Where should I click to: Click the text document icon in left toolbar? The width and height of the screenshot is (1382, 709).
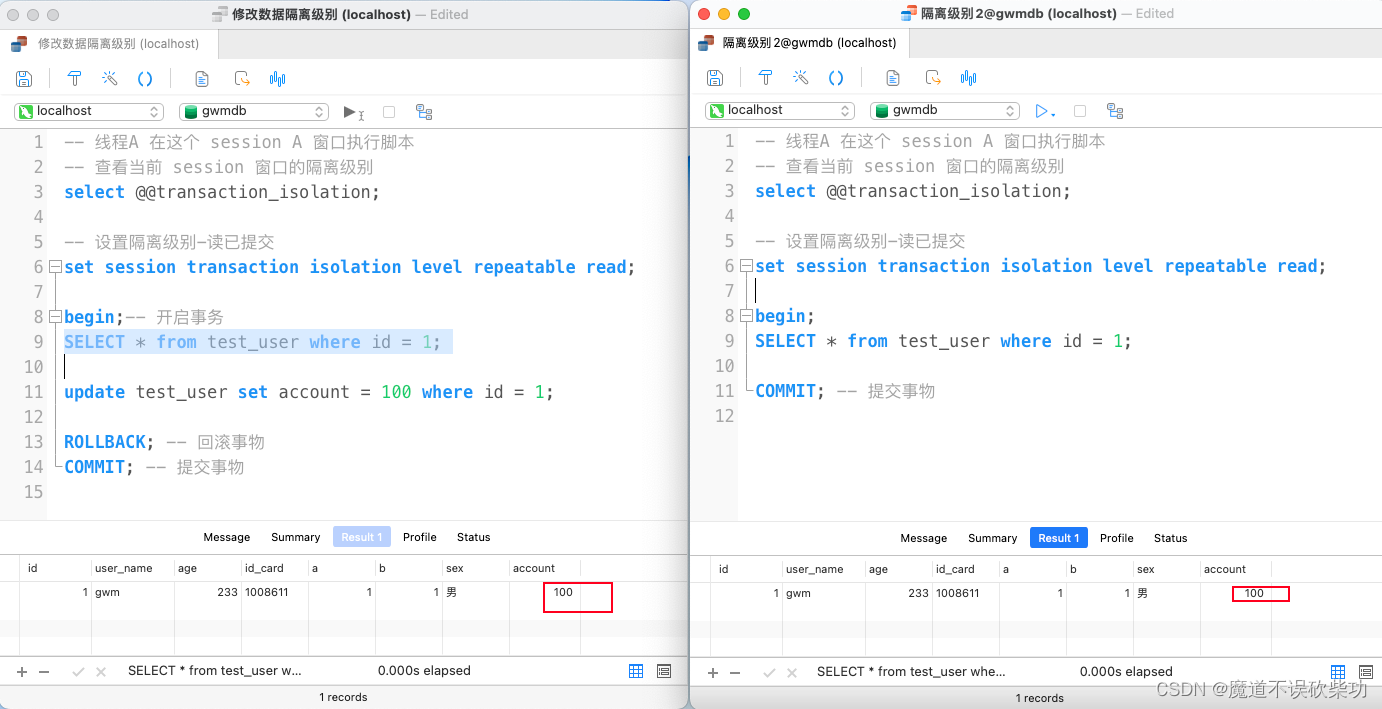(202, 79)
